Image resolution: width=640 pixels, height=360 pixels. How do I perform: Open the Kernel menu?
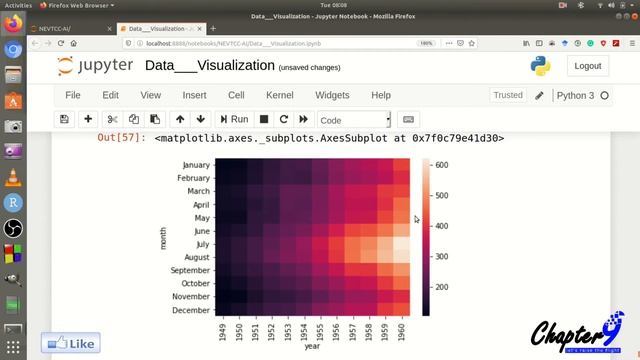click(x=280, y=95)
